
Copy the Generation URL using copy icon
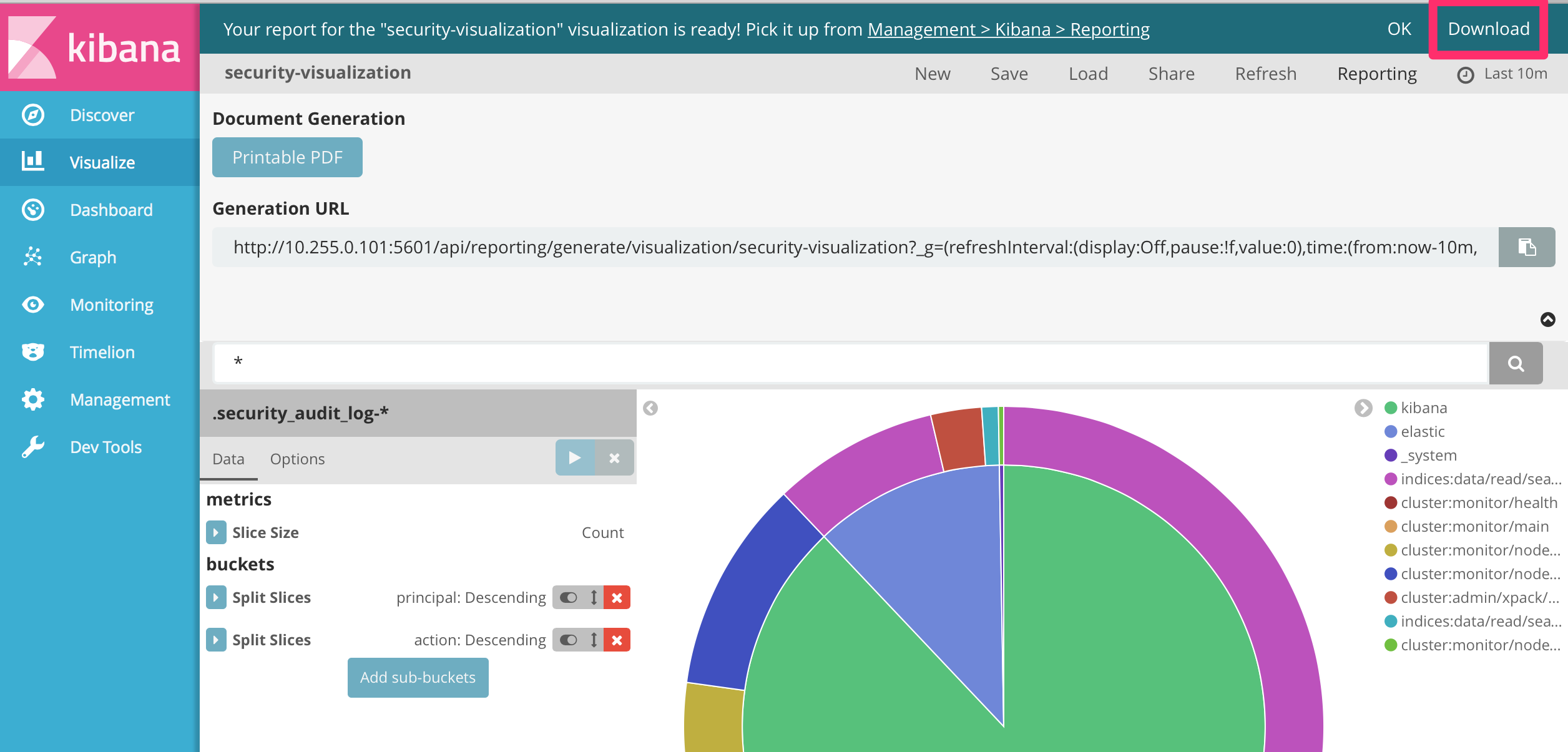tap(1527, 247)
